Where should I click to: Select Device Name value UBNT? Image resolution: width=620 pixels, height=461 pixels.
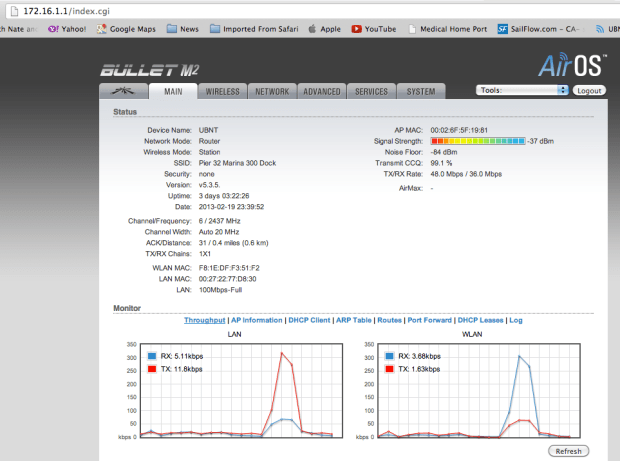tap(208, 130)
